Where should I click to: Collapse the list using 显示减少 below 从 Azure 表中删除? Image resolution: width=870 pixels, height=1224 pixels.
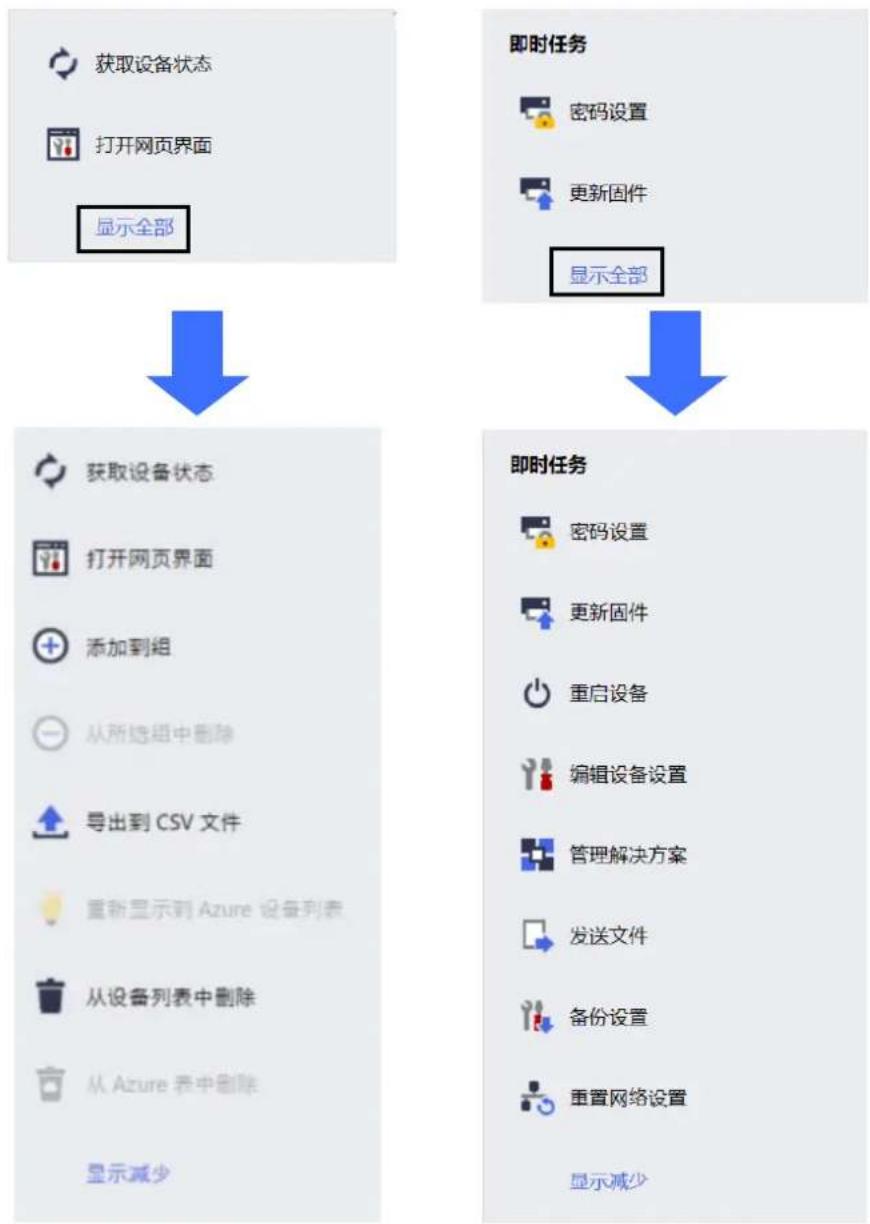click(x=127, y=1173)
